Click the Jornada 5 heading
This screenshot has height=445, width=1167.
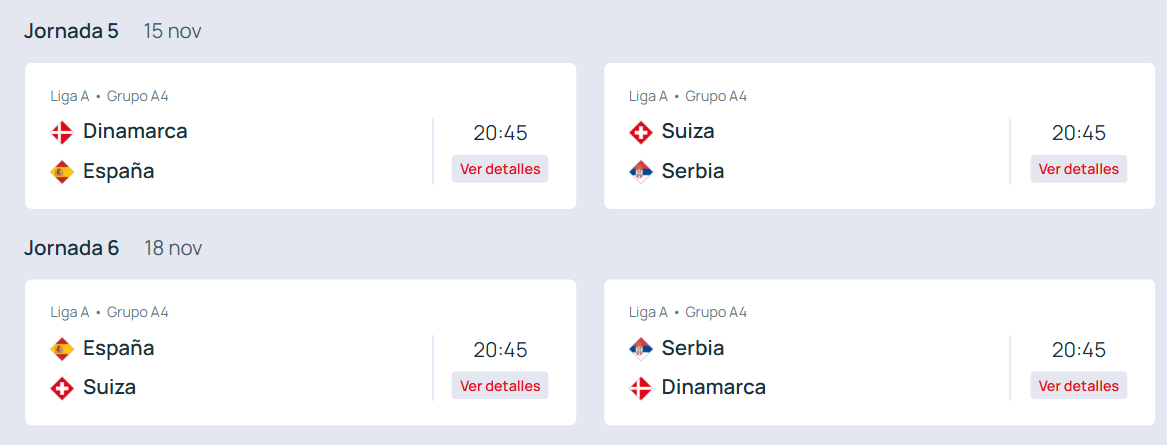coord(71,31)
